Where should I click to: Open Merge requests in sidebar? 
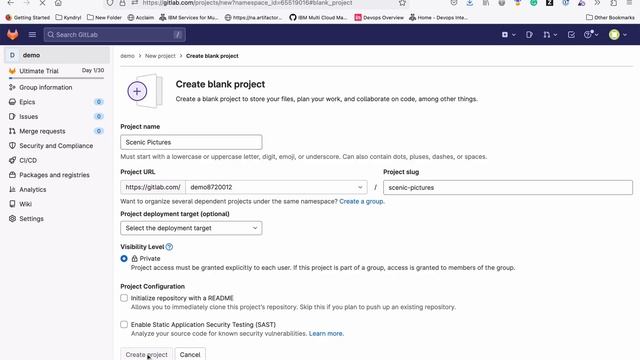42,131
